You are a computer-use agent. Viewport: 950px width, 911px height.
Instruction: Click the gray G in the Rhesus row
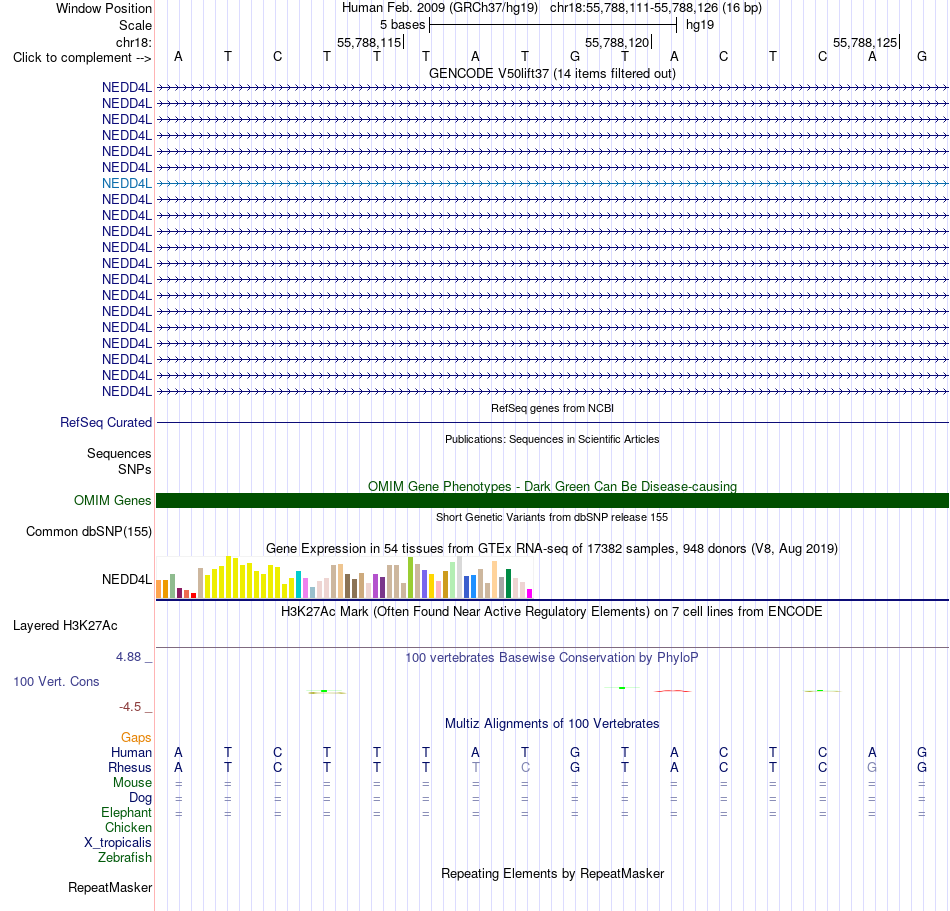[872, 767]
